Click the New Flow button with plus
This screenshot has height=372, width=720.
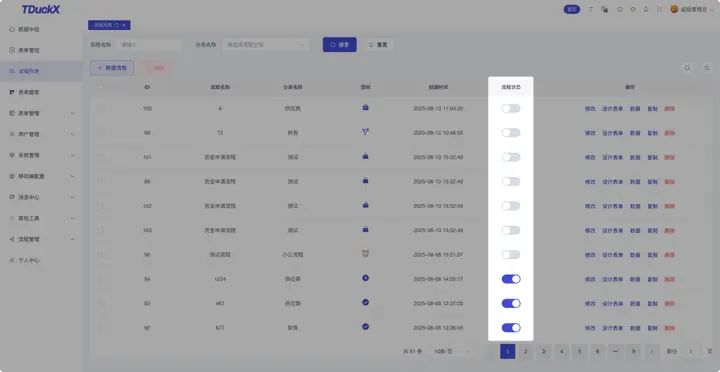(x=112, y=68)
